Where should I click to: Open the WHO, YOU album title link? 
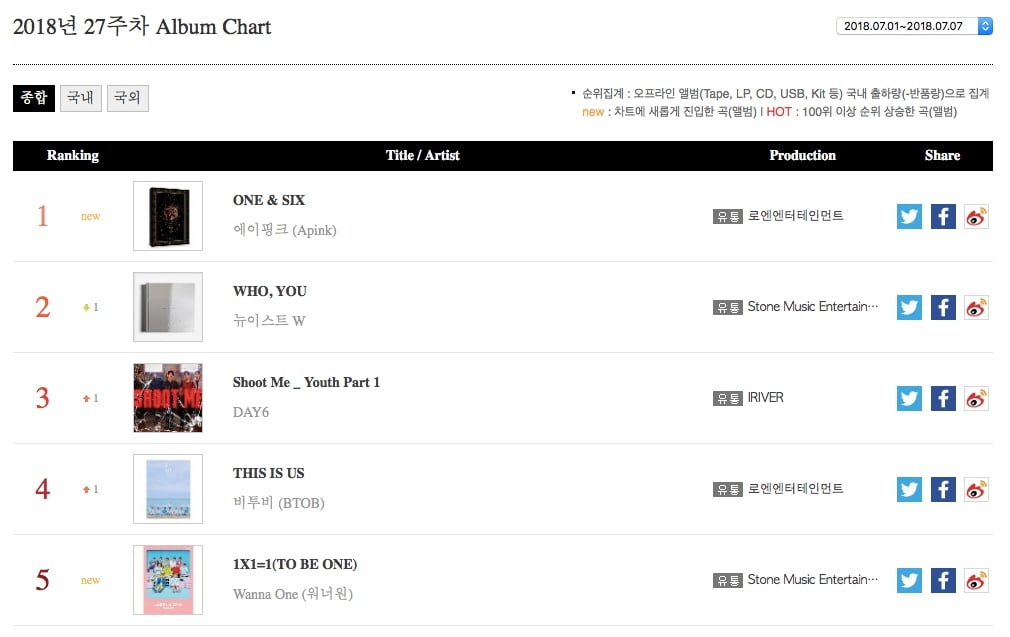pos(270,291)
